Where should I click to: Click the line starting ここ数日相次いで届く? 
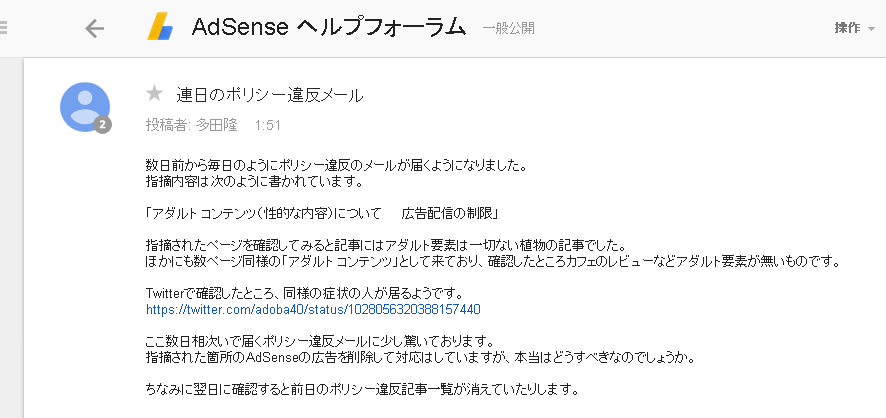point(320,342)
